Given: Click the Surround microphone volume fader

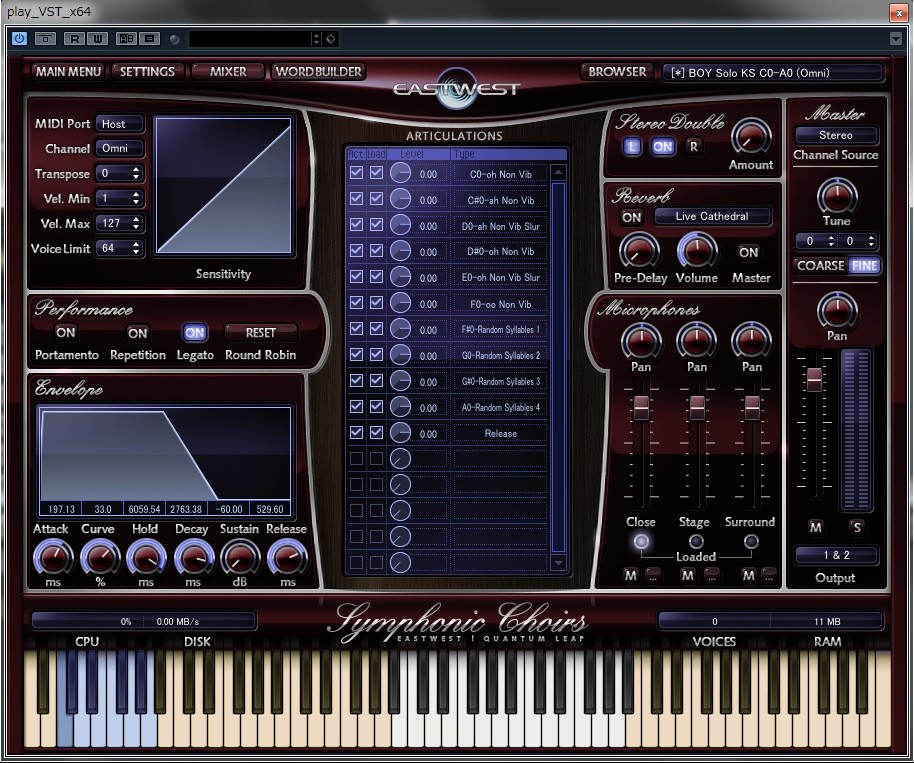Looking at the screenshot, I should point(751,407).
